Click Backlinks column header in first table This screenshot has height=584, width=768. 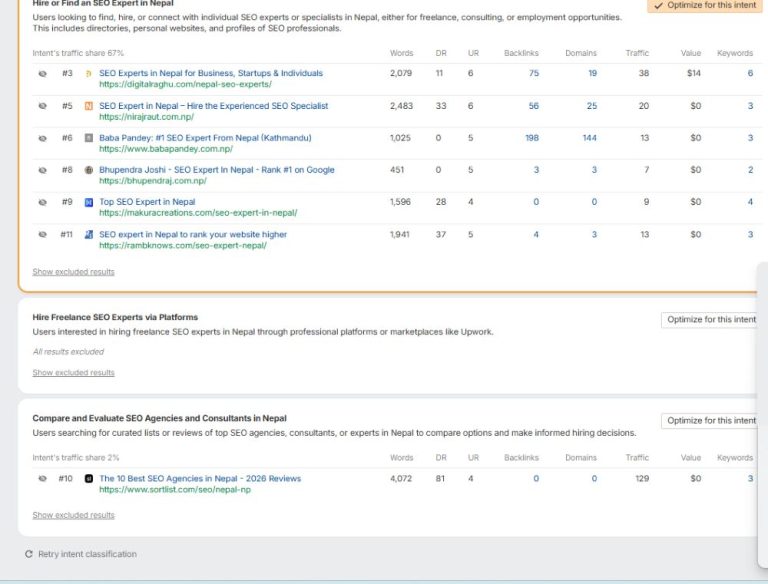(521, 53)
